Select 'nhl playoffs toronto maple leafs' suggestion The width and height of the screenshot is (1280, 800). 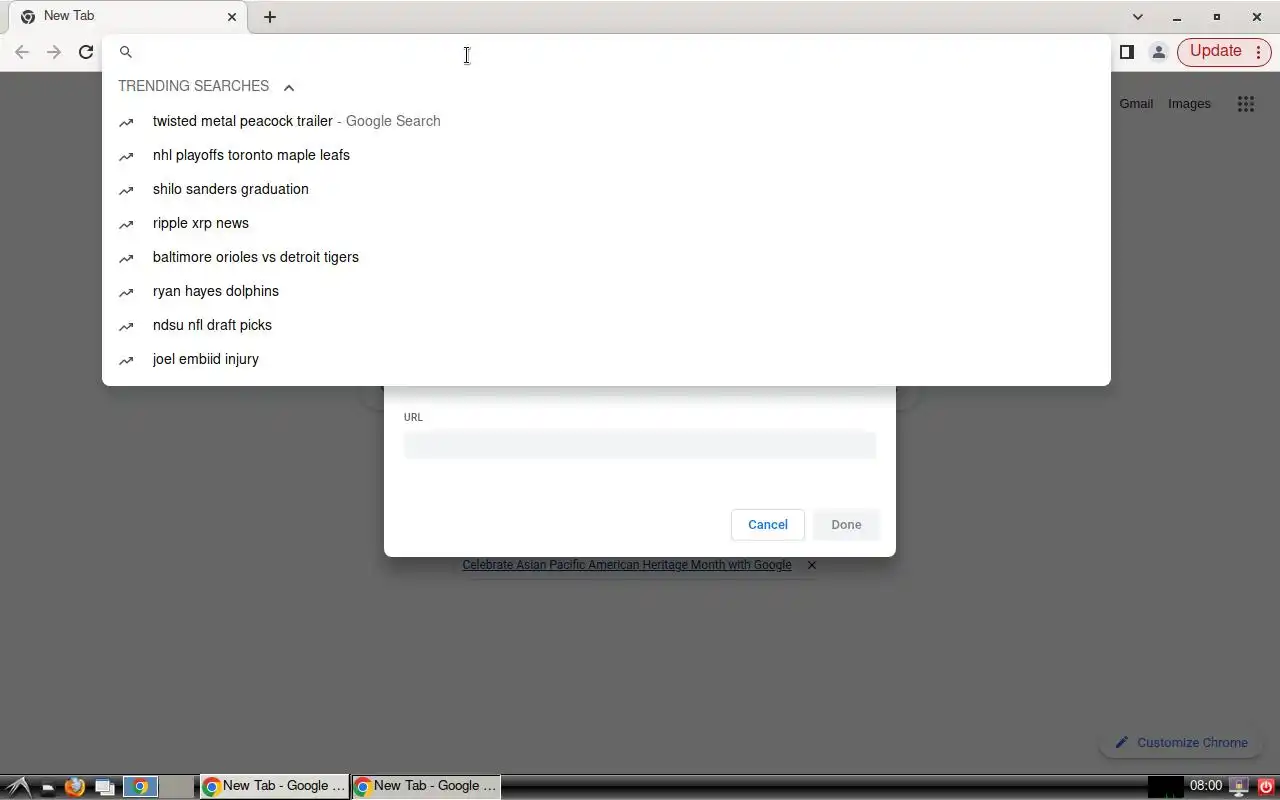tap(606, 155)
